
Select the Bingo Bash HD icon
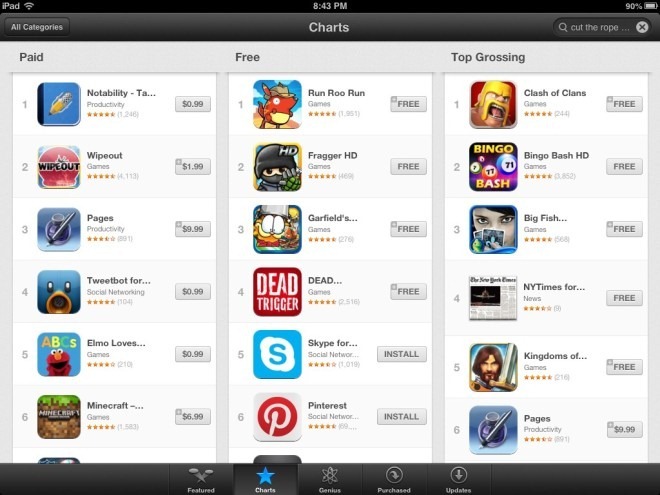493,167
